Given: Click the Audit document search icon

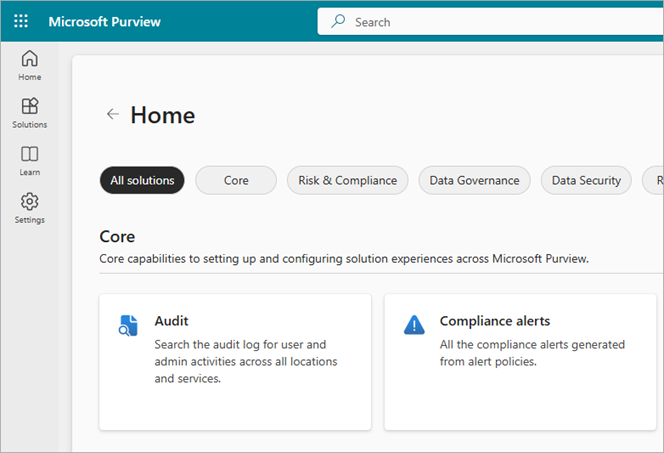Looking at the screenshot, I should point(128,324).
